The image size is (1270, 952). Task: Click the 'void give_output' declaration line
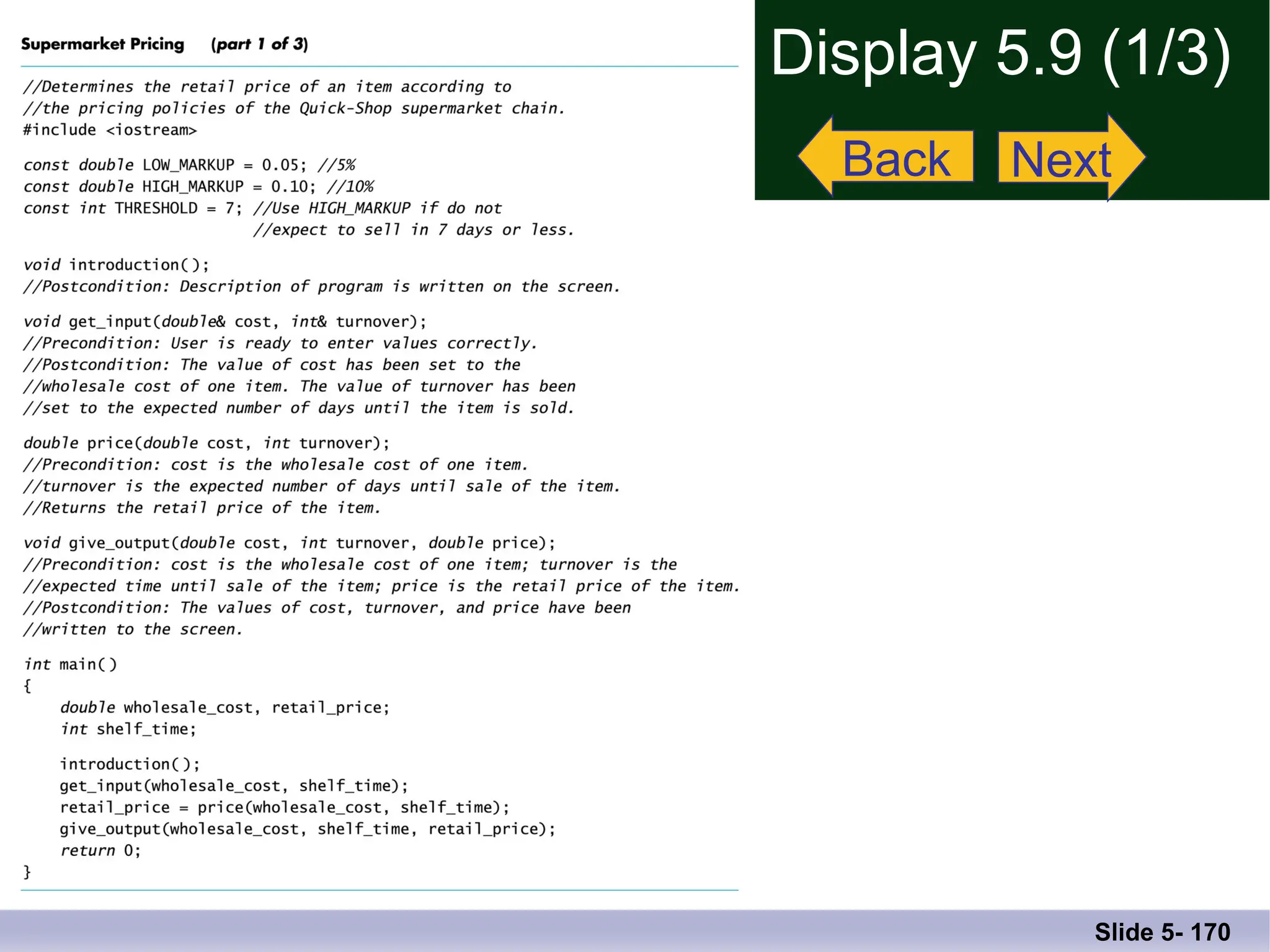click(x=290, y=543)
